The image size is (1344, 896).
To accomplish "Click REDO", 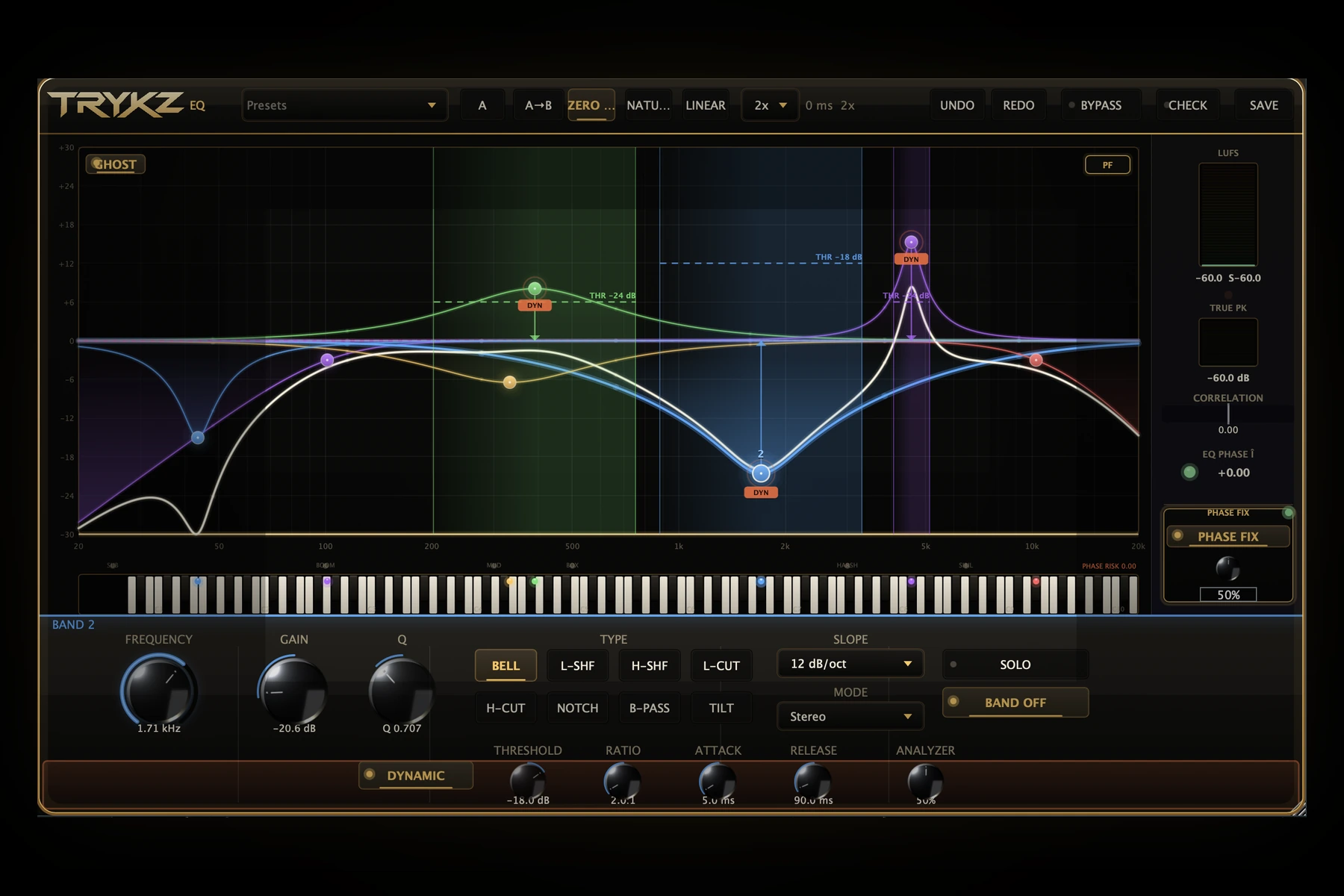I will (x=1018, y=105).
